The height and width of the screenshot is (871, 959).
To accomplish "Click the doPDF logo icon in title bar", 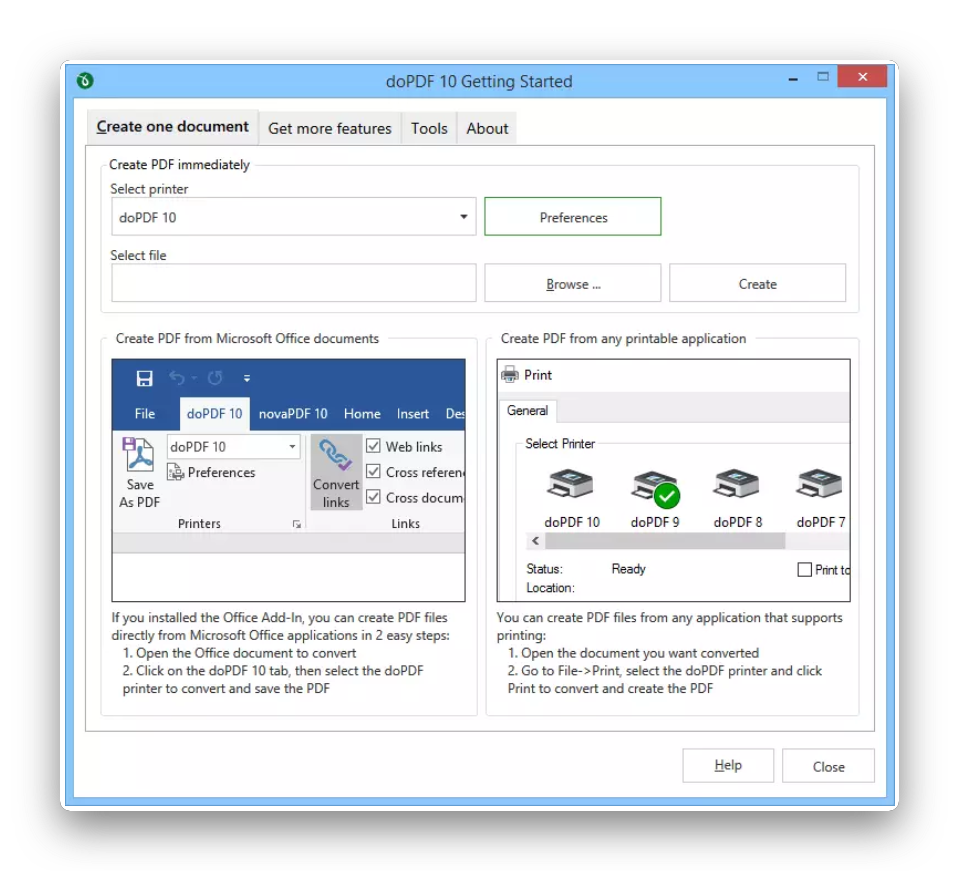I will (85, 81).
